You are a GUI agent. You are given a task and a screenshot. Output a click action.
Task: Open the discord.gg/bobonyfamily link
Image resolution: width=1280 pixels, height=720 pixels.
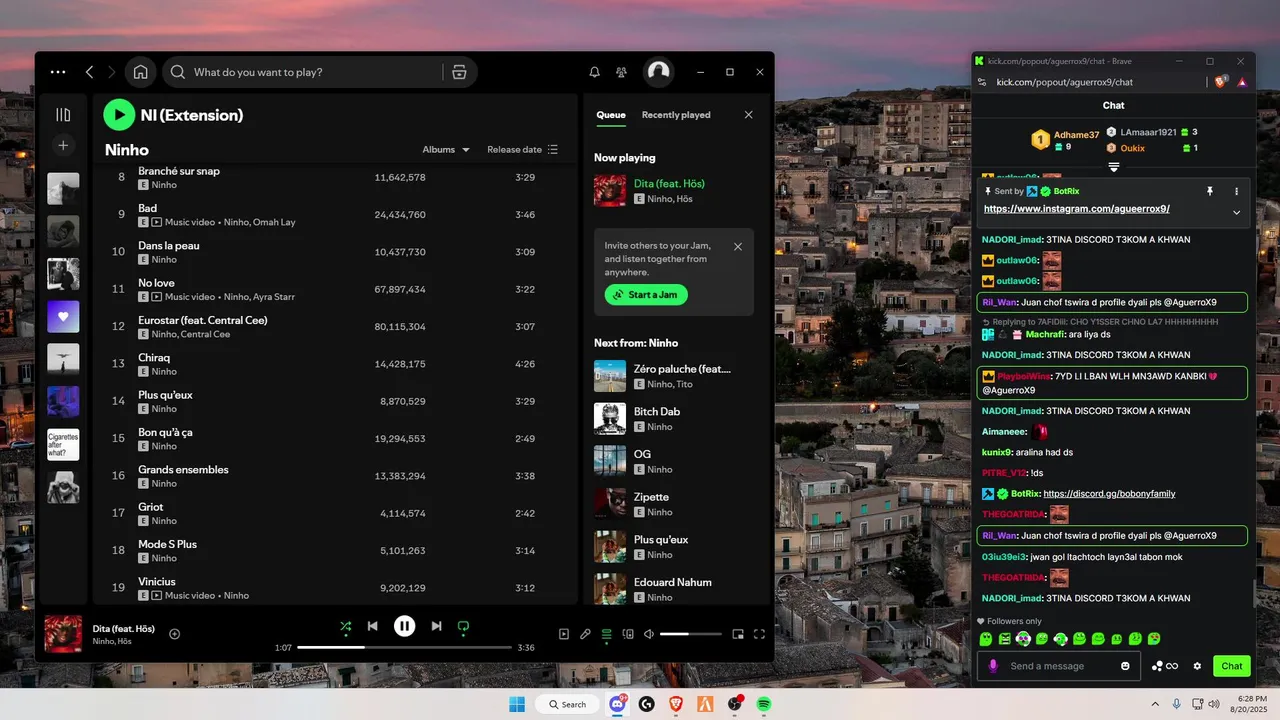tap(1109, 494)
